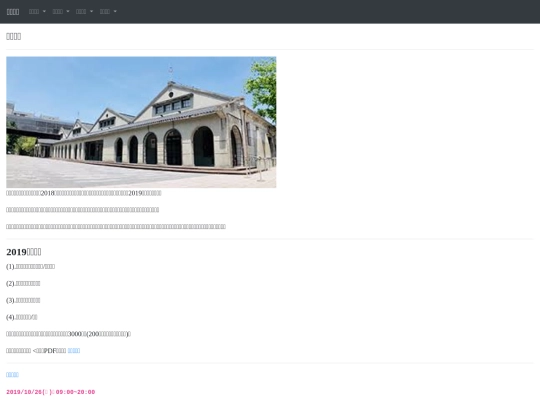540x405 pixels.
Task: Select the list line beginning with (2).
Action: (x=23, y=283)
